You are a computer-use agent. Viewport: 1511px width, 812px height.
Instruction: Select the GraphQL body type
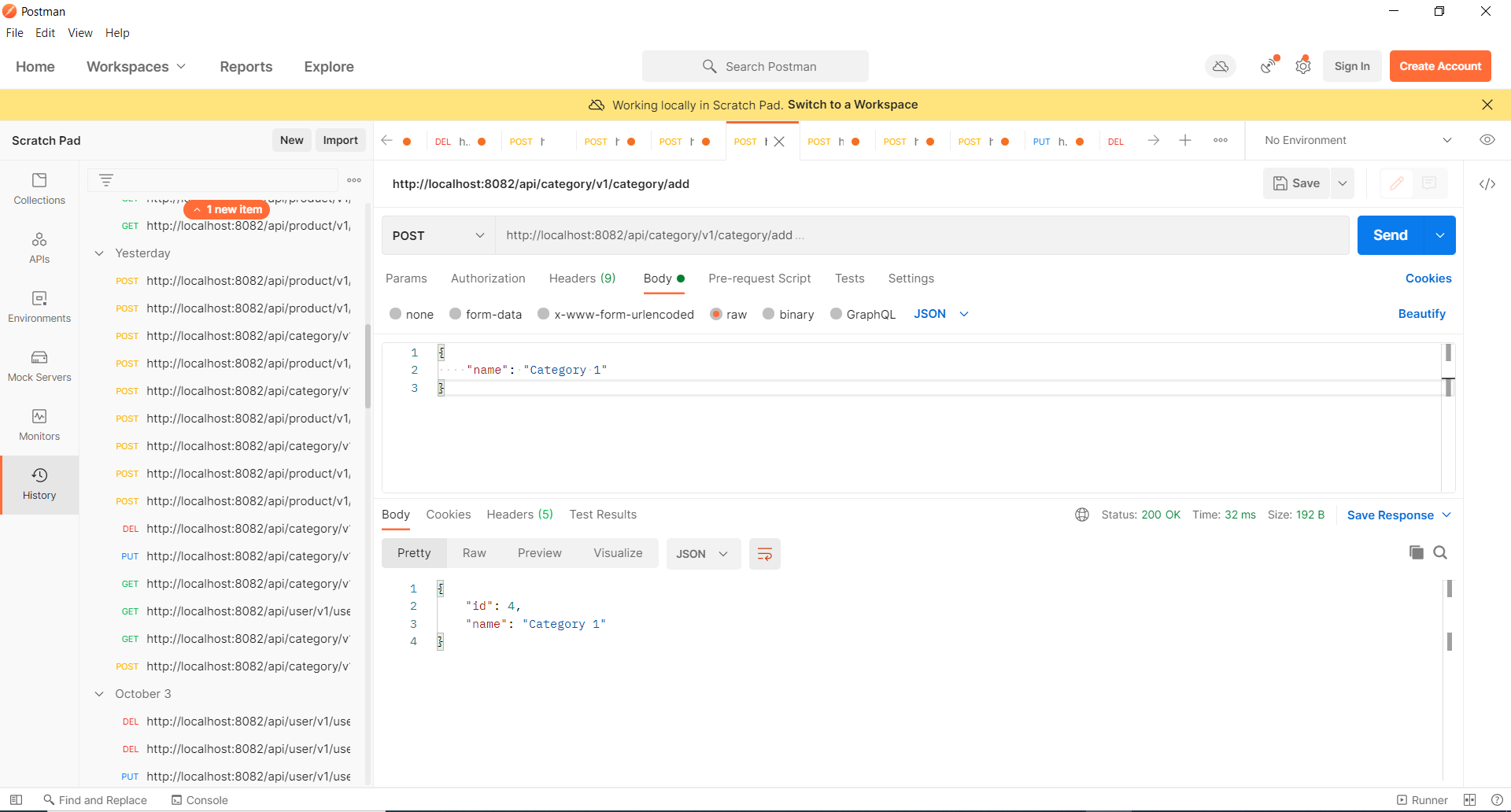[836, 314]
